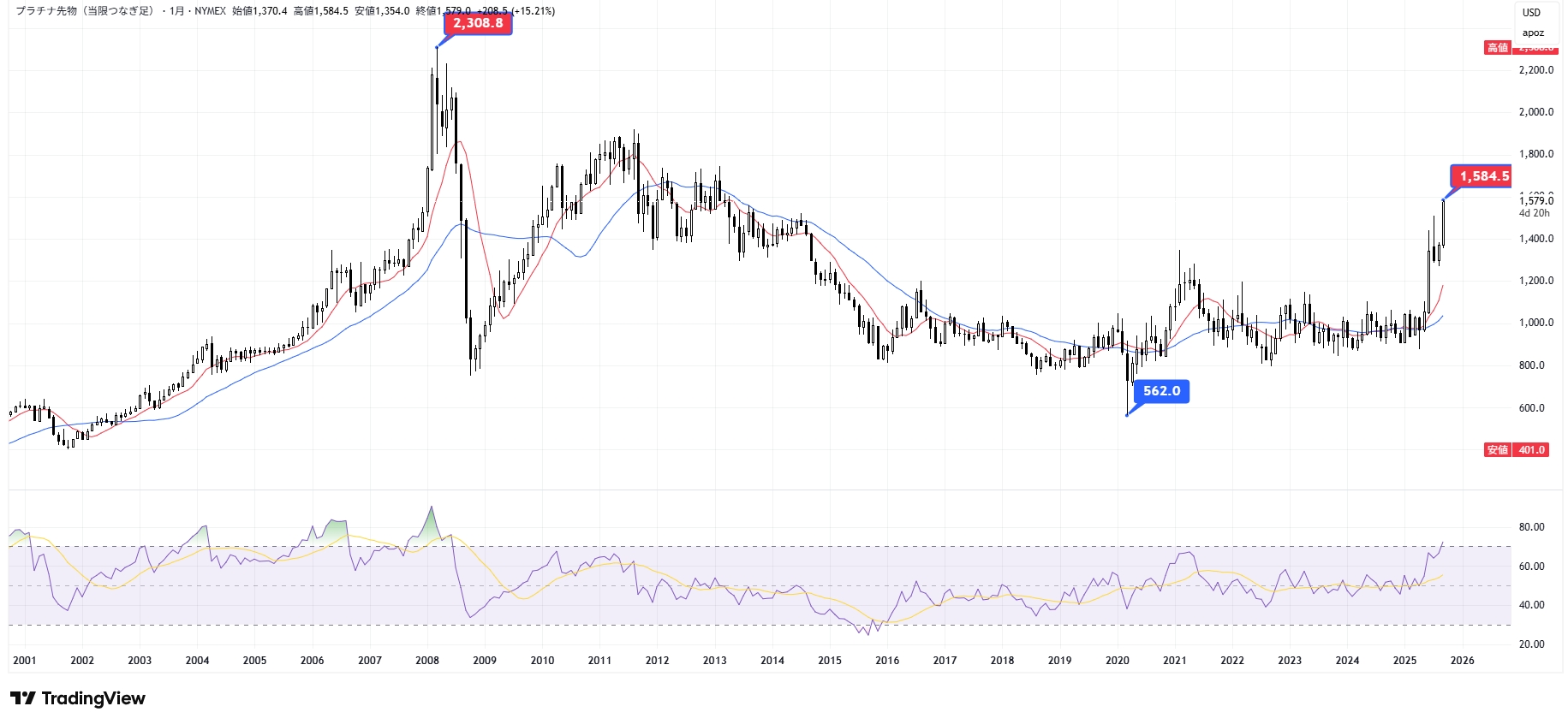This screenshot has width=1568, height=724.
Task: Click the 2026 label on time axis
Action: [x=1462, y=661]
